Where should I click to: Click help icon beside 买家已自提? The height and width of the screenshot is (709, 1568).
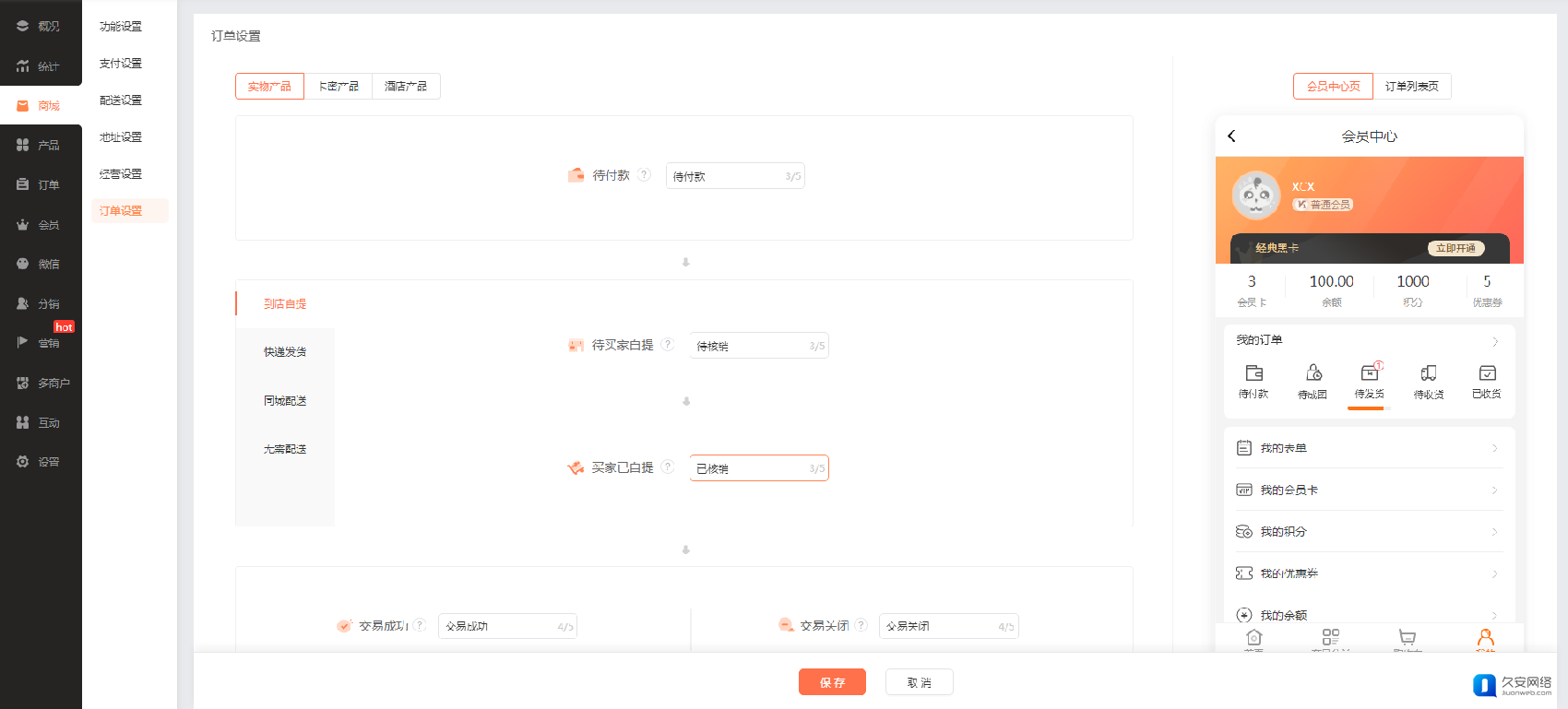click(x=668, y=467)
